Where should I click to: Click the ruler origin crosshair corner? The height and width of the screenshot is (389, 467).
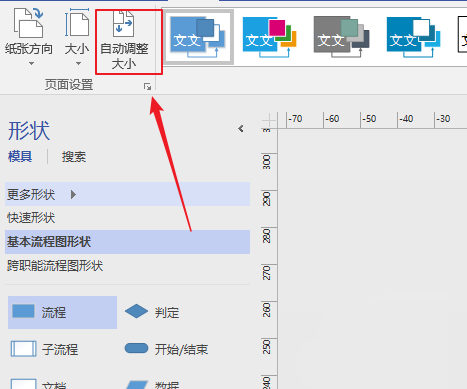pyautogui.click(x=269, y=119)
